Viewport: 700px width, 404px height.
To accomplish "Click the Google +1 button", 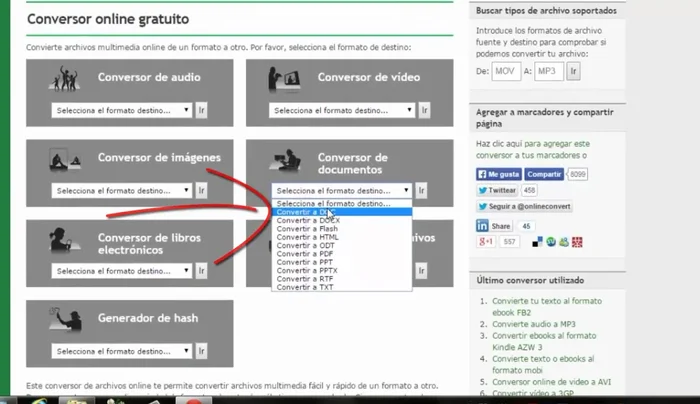I will tap(486, 242).
